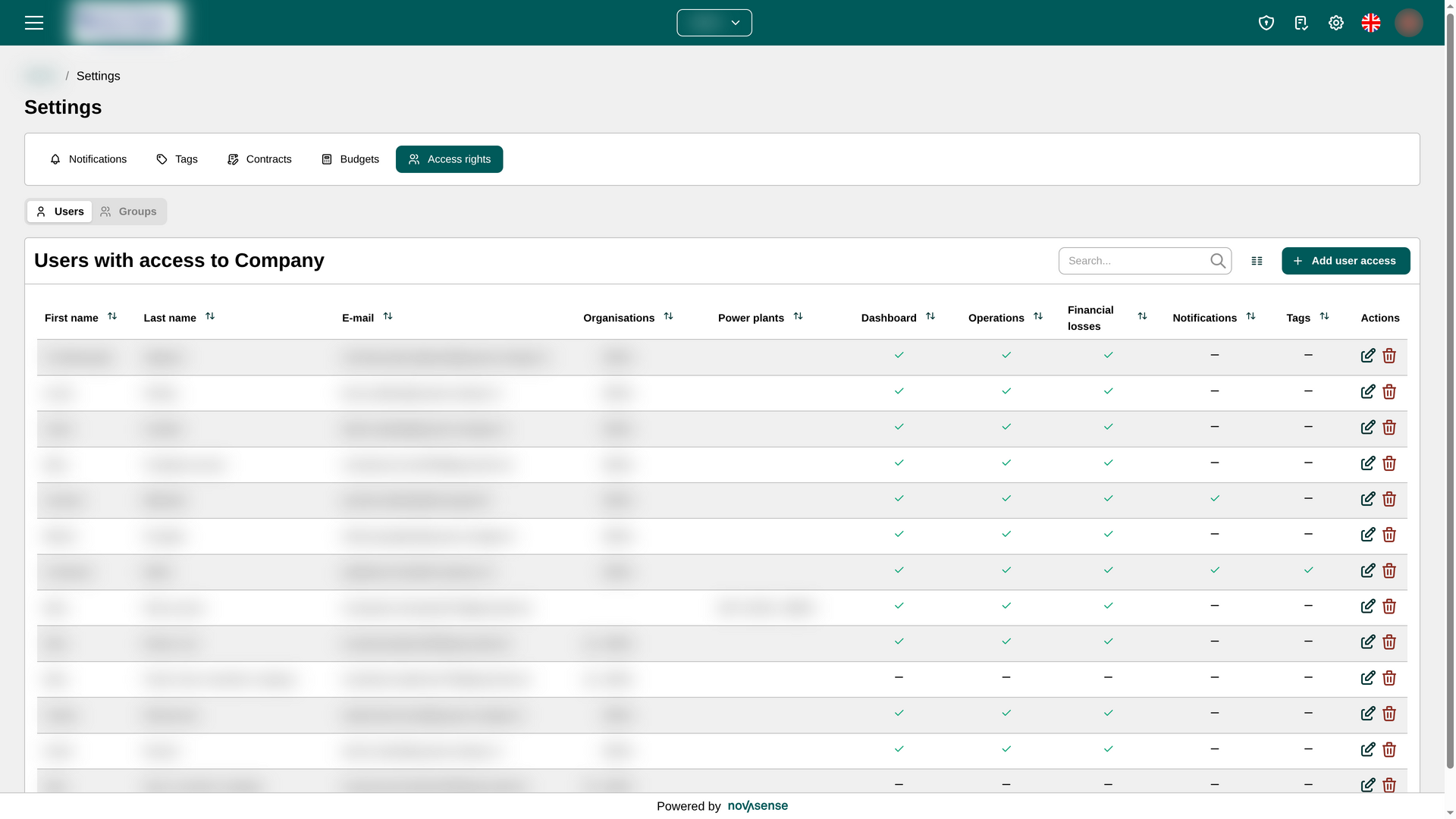The width and height of the screenshot is (1456, 819).
Task: Click the shield security icon in header
Action: [x=1266, y=23]
